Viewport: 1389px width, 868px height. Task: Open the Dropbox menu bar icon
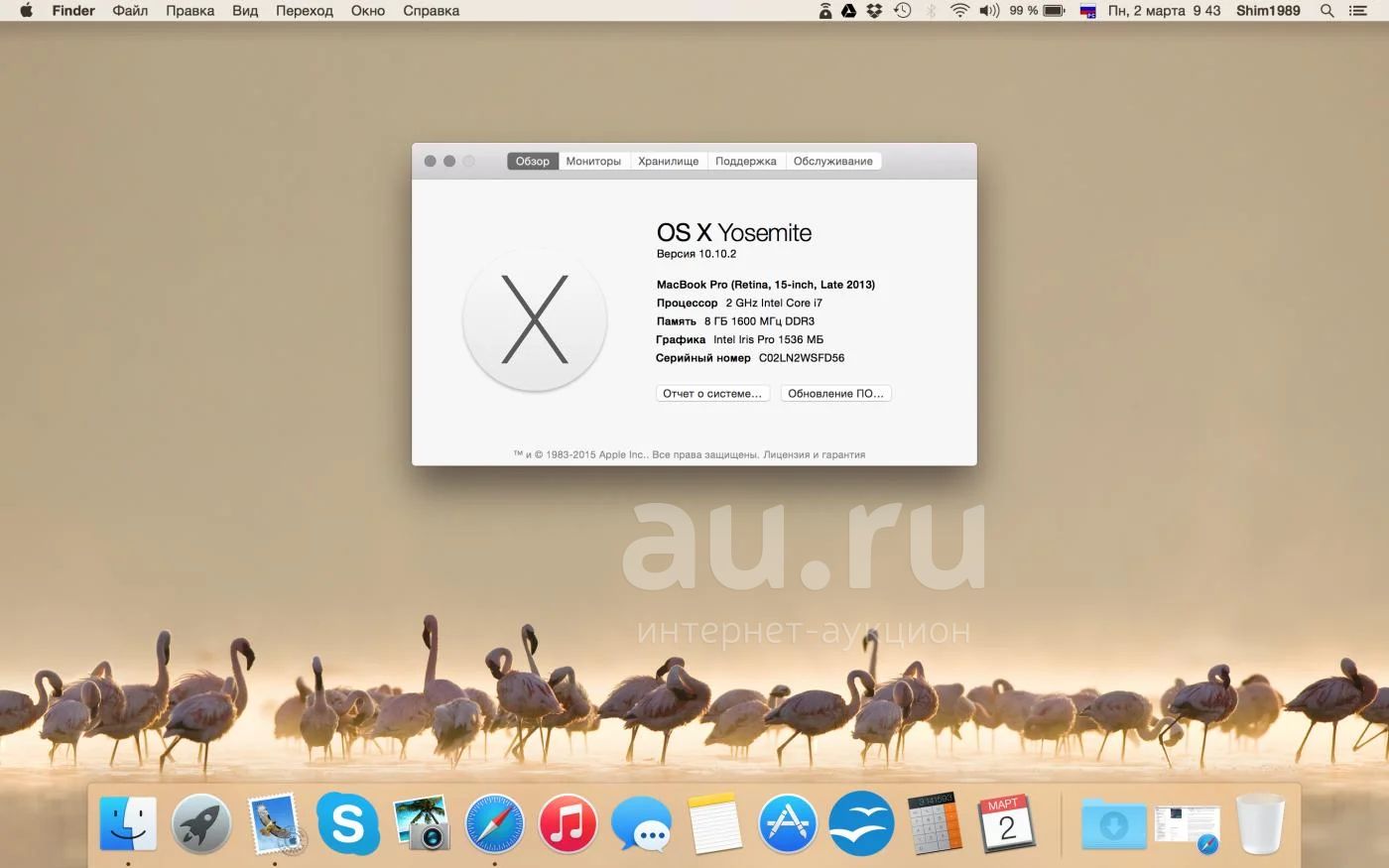(x=874, y=11)
